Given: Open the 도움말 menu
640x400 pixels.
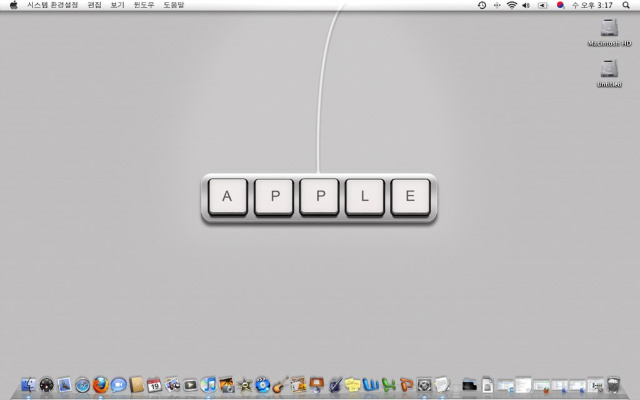Looking at the screenshot, I should point(173,5).
